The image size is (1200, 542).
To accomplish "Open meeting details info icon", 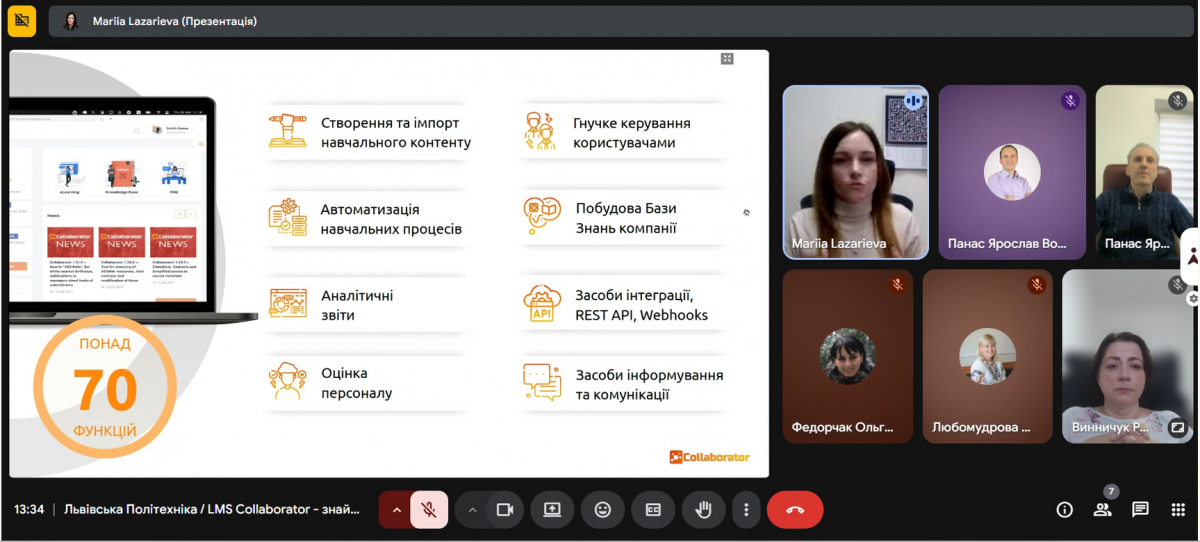I will (1065, 510).
